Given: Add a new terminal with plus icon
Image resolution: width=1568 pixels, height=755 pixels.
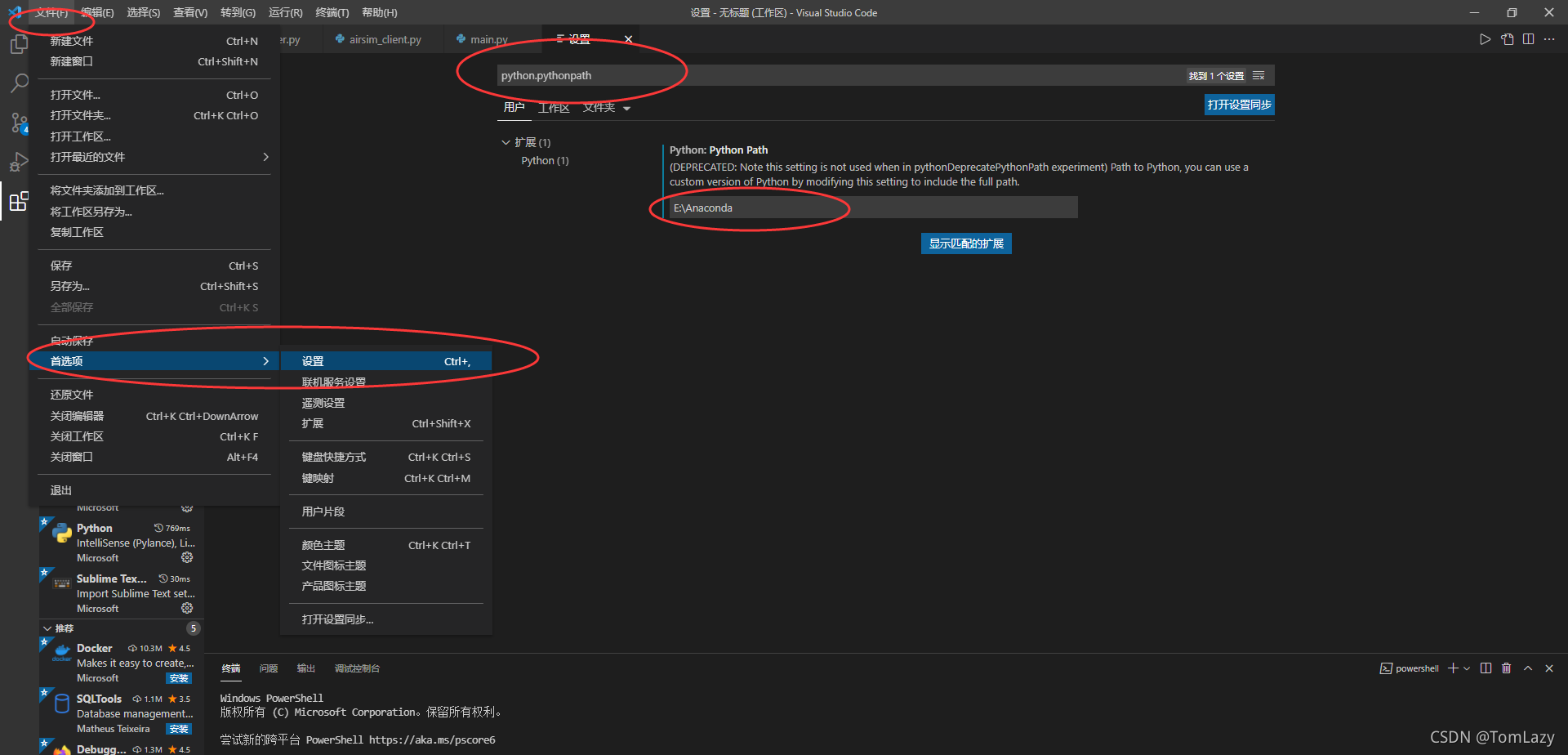Looking at the screenshot, I should pyautogui.click(x=1453, y=668).
